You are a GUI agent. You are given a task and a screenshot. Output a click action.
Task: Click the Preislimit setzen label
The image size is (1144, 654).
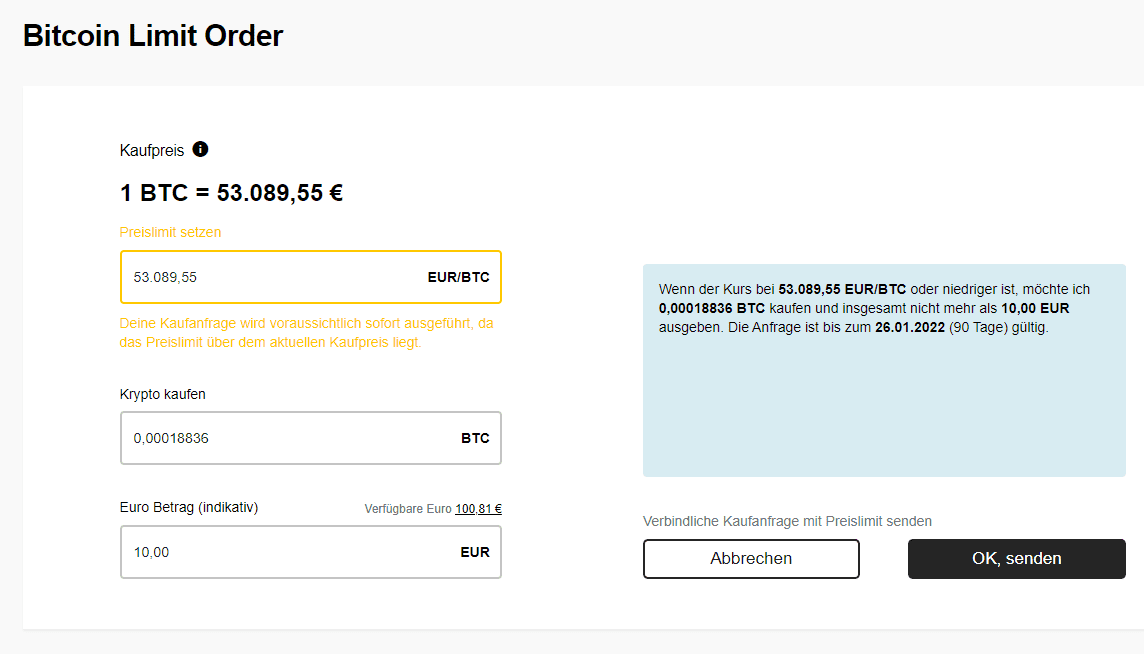pyautogui.click(x=170, y=232)
